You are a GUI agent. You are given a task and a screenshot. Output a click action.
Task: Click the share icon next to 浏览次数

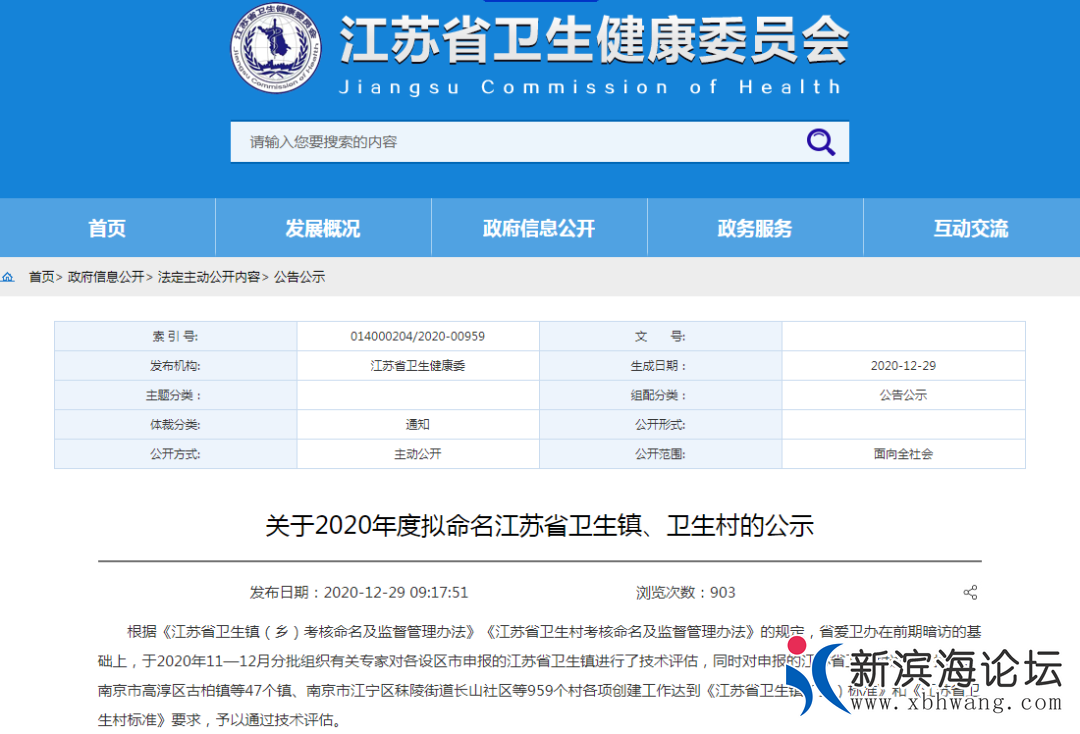click(x=970, y=591)
